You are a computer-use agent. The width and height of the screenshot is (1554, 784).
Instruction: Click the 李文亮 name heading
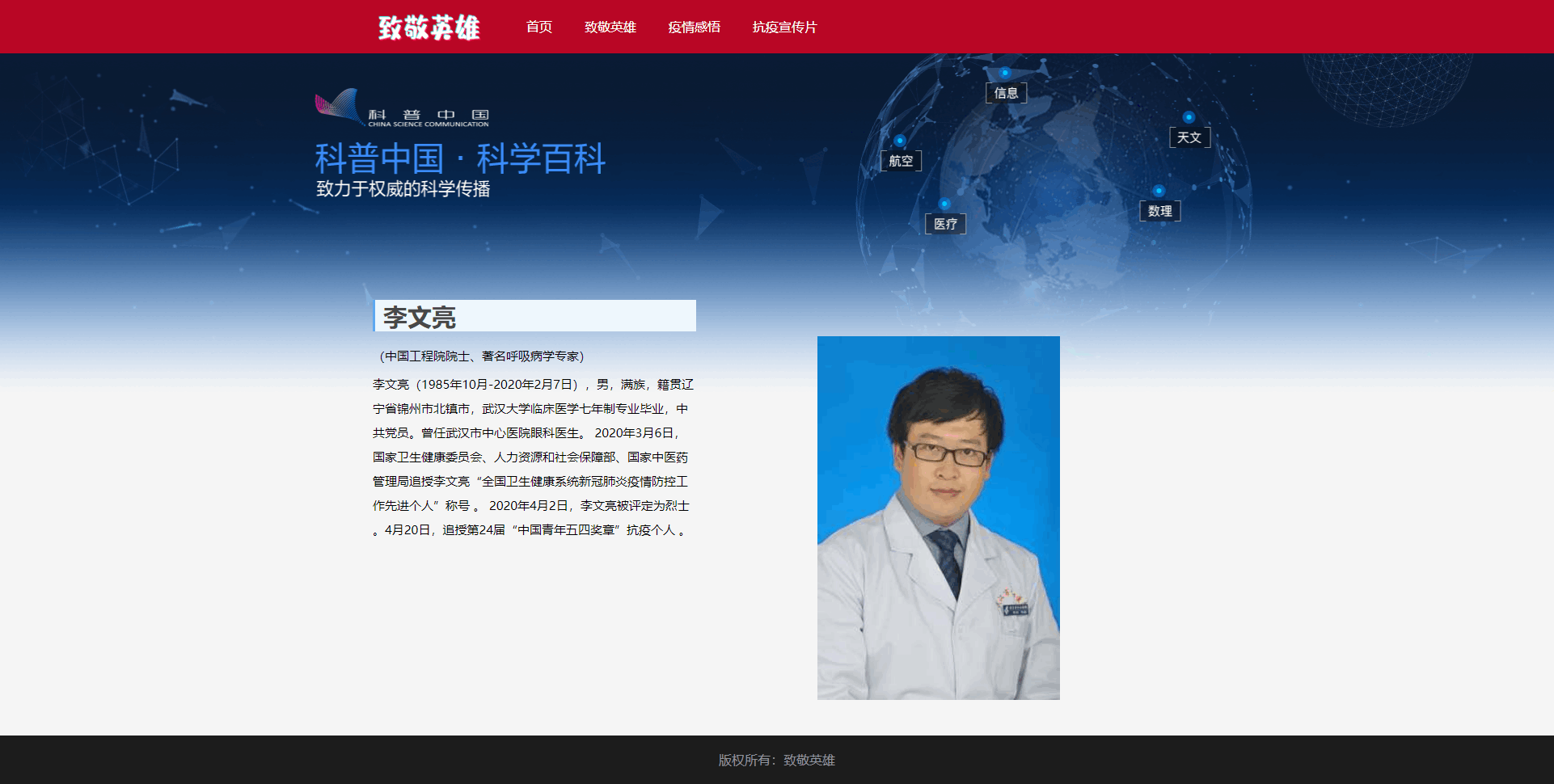[x=534, y=316]
